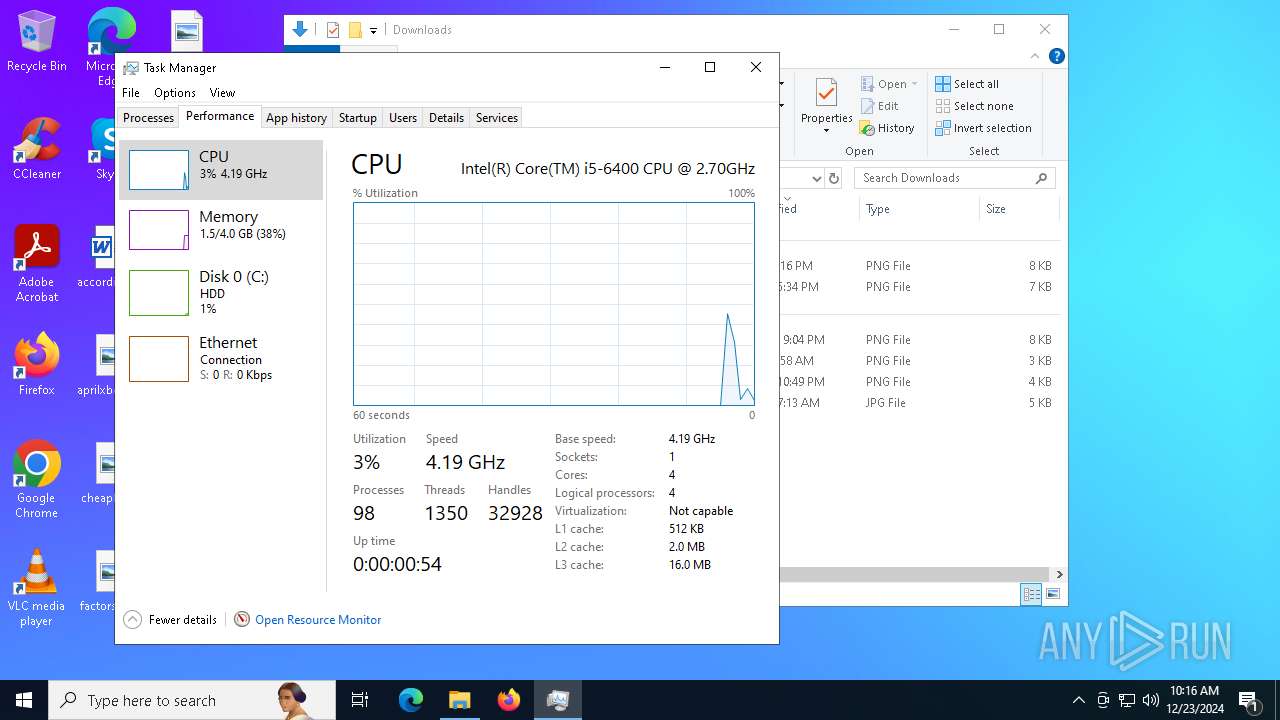The image size is (1280, 720).
Task: Open the network icon in the tray
Action: [x=1127, y=700]
